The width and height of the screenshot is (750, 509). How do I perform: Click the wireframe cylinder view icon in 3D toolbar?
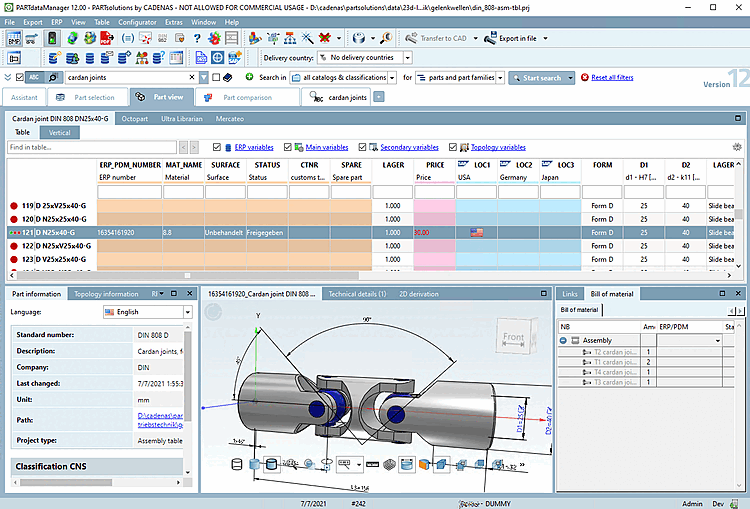point(237,465)
